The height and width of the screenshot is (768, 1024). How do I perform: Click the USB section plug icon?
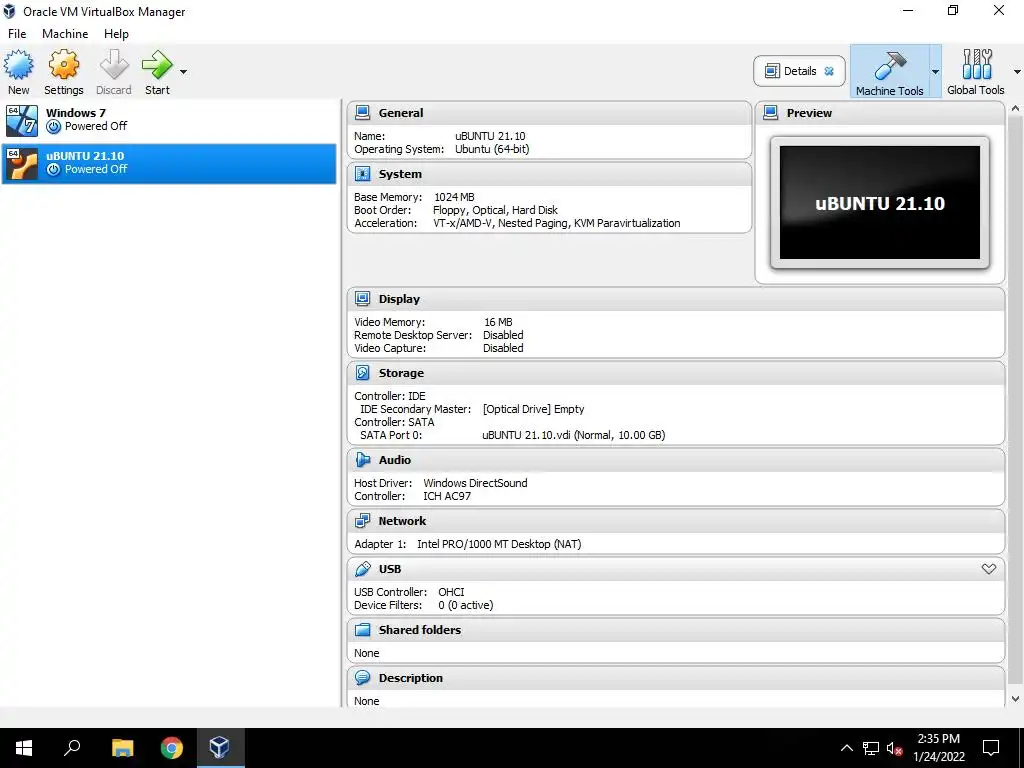tap(362, 569)
